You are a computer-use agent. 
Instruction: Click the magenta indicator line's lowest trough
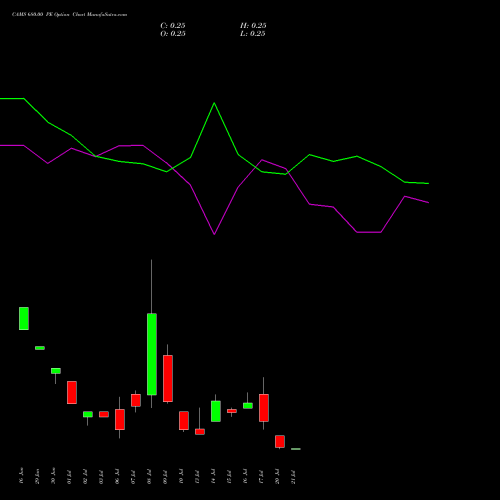[214, 234]
